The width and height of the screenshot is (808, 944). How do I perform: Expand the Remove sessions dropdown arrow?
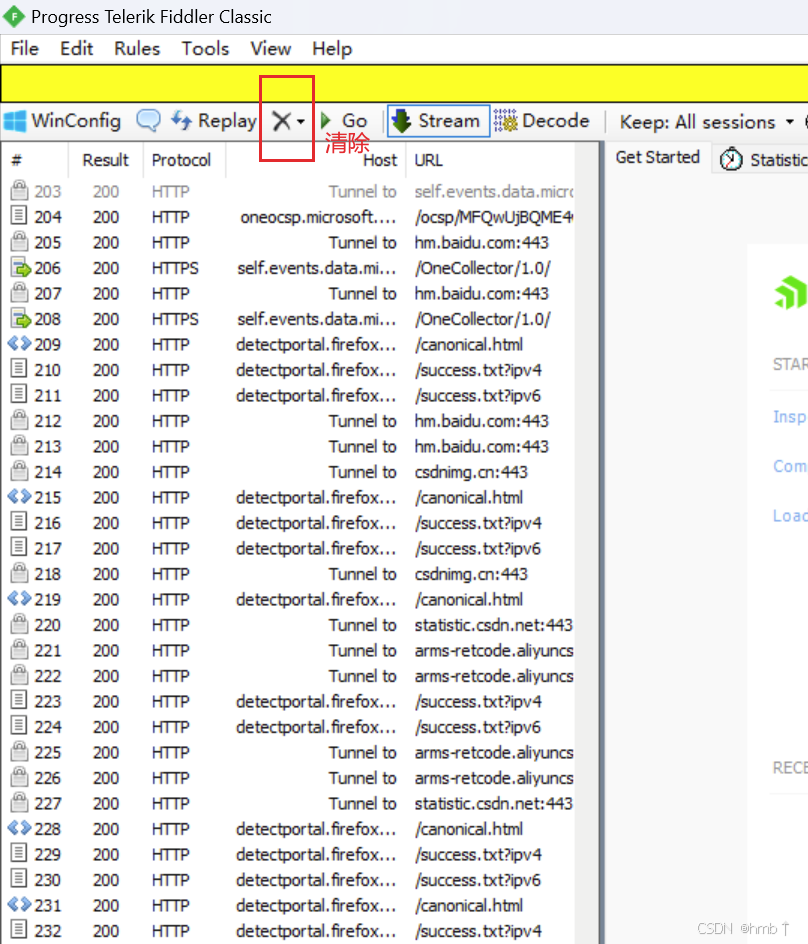300,122
